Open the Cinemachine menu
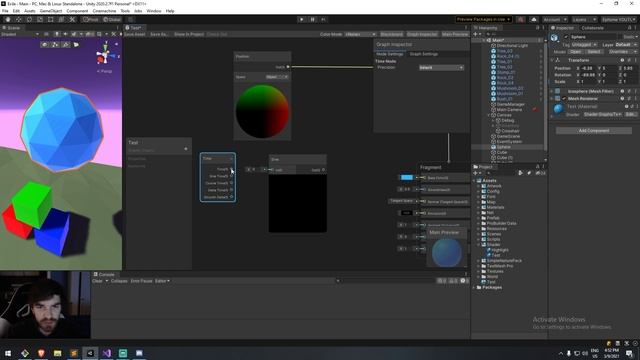640x360 pixels. (104, 11)
